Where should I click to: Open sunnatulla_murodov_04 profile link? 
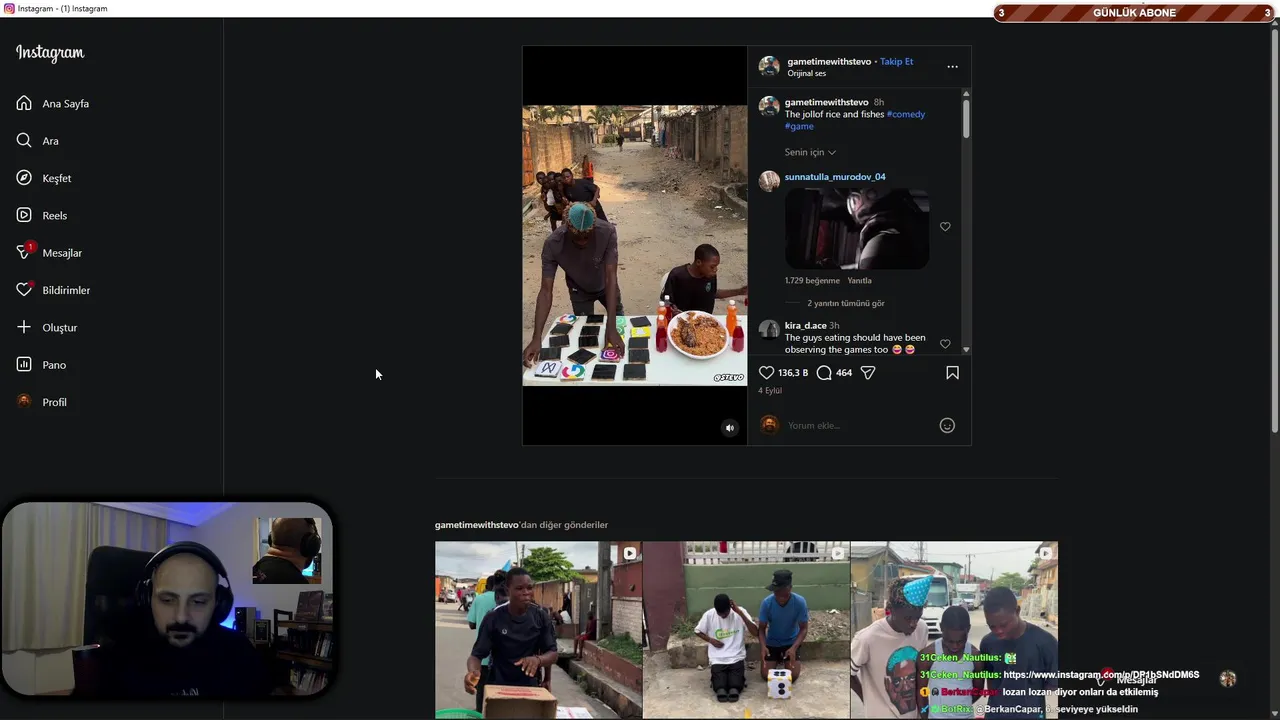(x=835, y=177)
